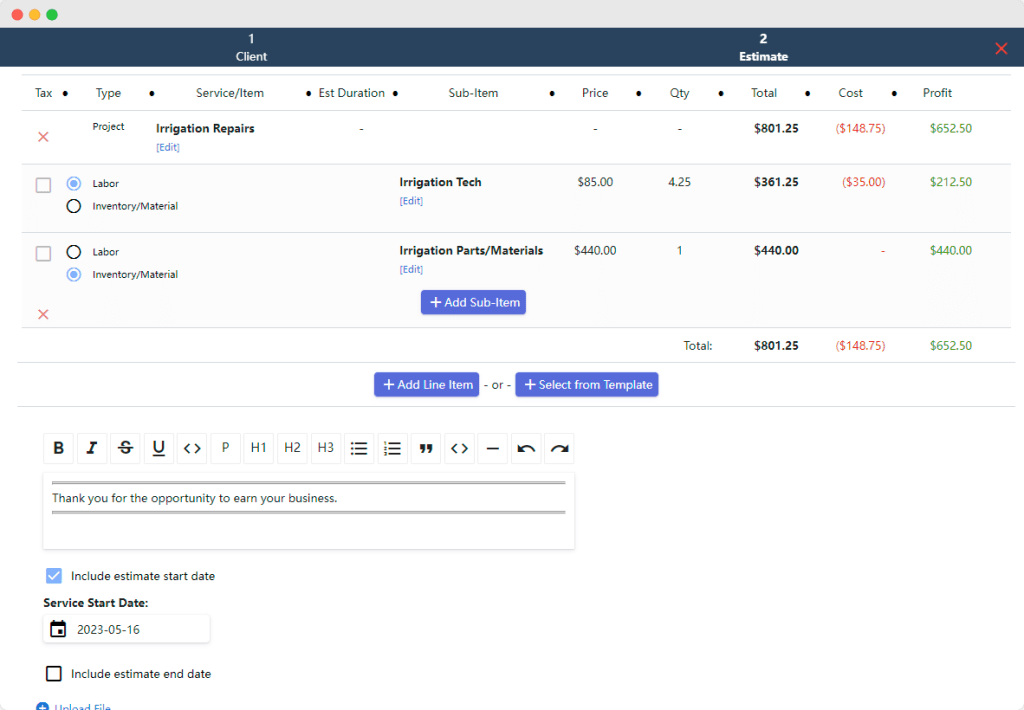Apply bold formatting in the text editor
The image size is (1024, 710).
[58, 448]
